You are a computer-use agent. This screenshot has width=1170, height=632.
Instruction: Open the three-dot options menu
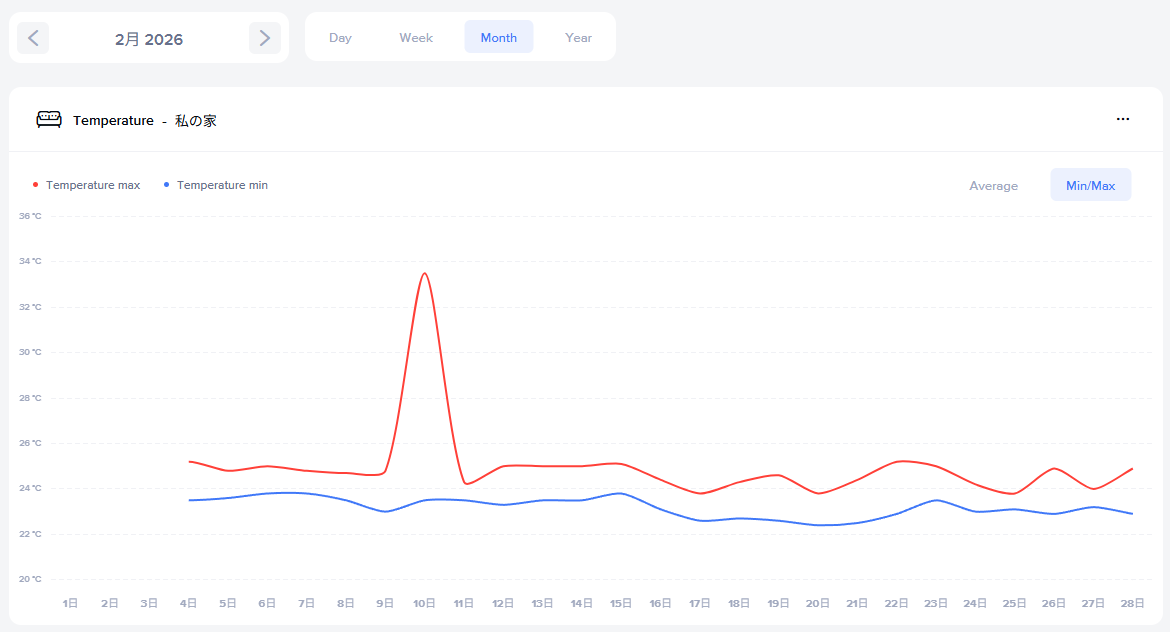pos(1122,120)
